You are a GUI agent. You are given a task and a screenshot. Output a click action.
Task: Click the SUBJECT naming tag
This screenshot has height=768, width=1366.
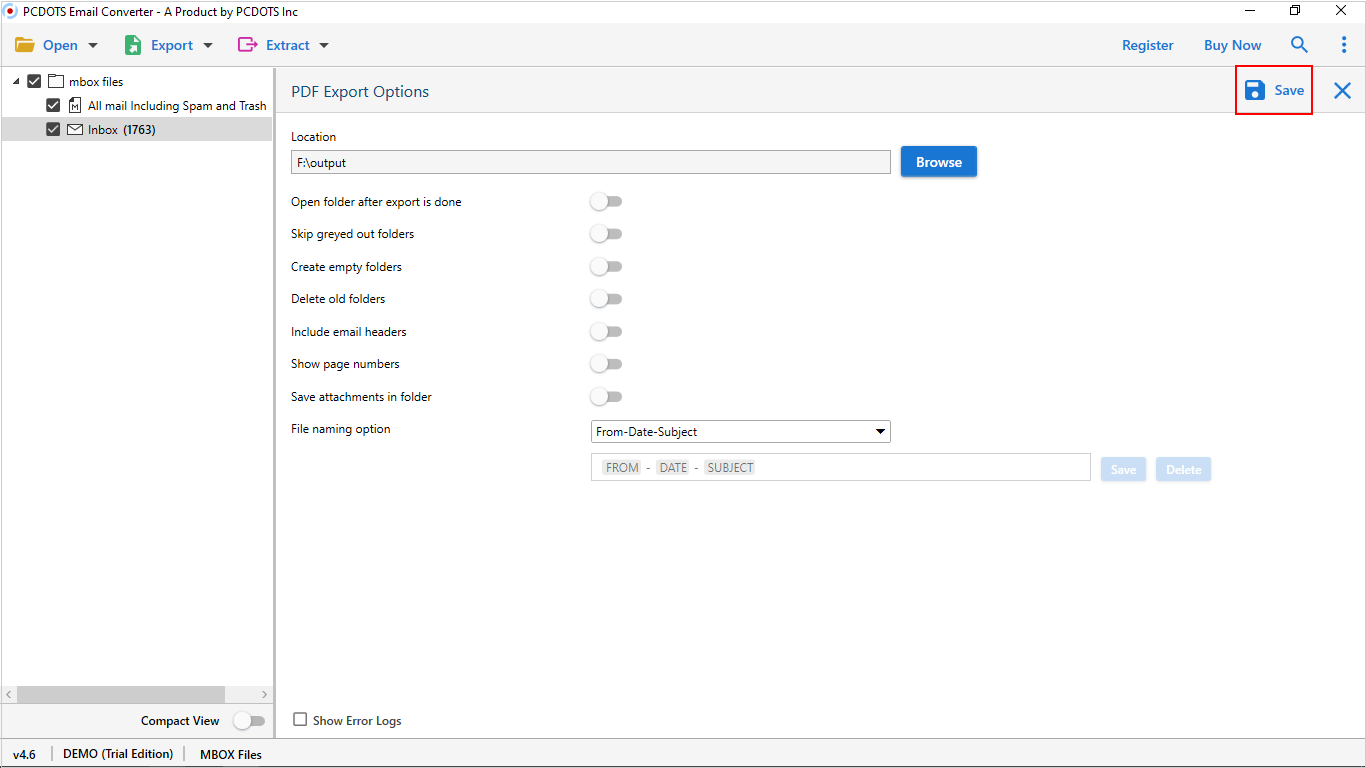pos(730,468)
